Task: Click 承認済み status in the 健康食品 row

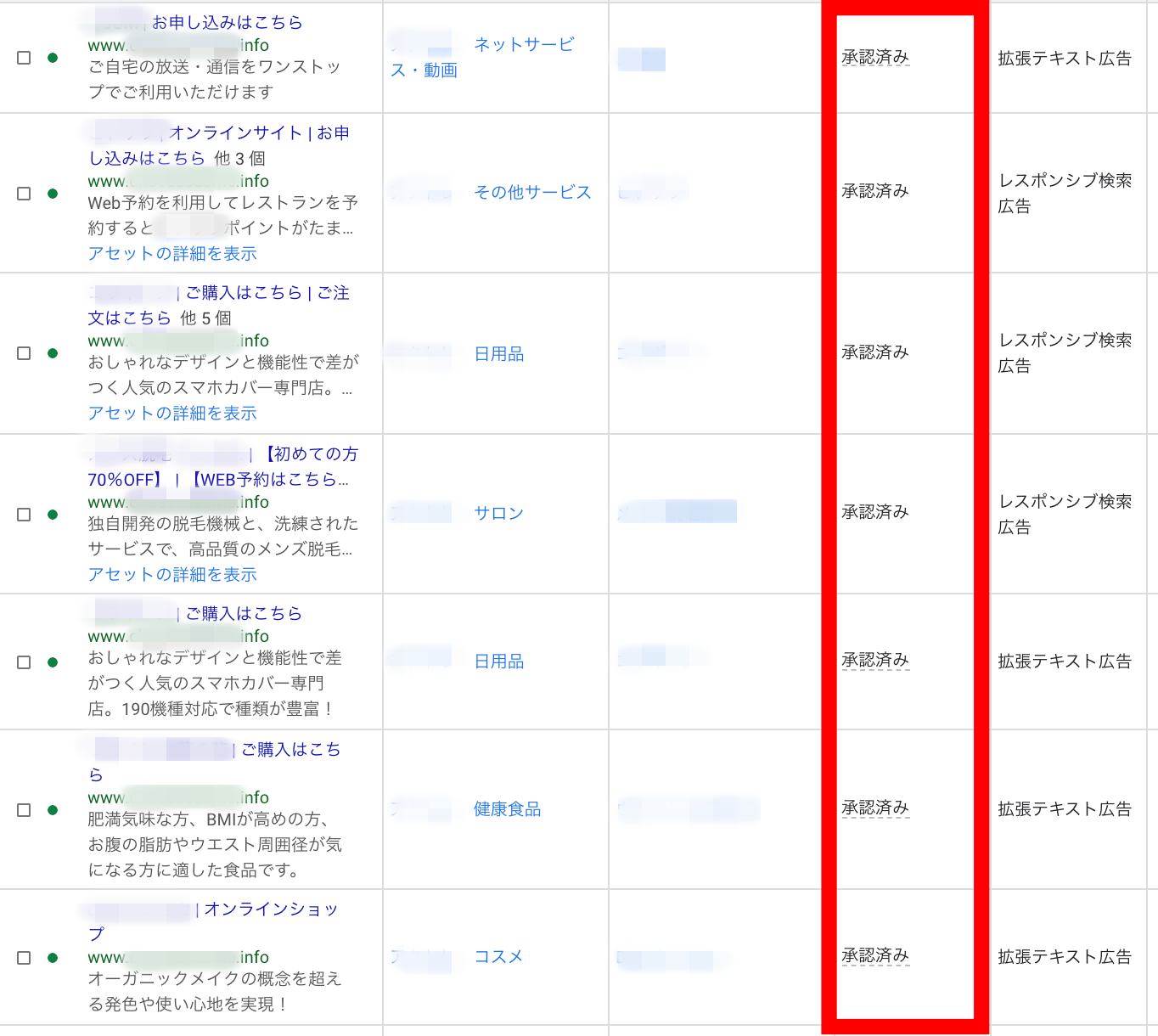Action: click(x=875, y=808)
